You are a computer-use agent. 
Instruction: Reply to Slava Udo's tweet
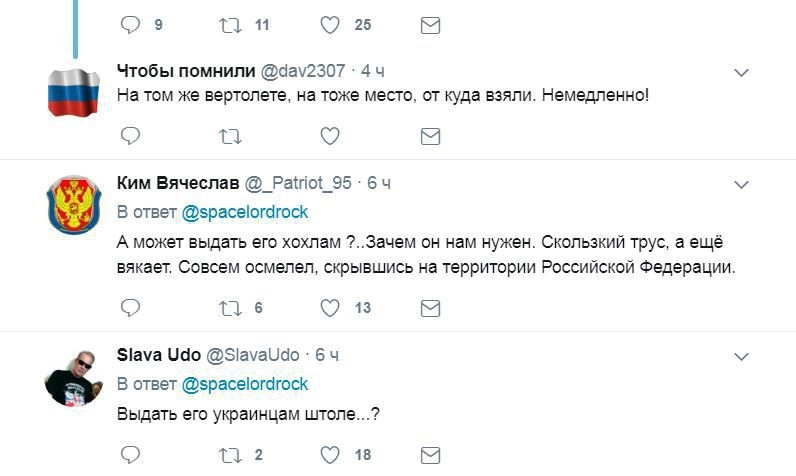pos(130,455)
